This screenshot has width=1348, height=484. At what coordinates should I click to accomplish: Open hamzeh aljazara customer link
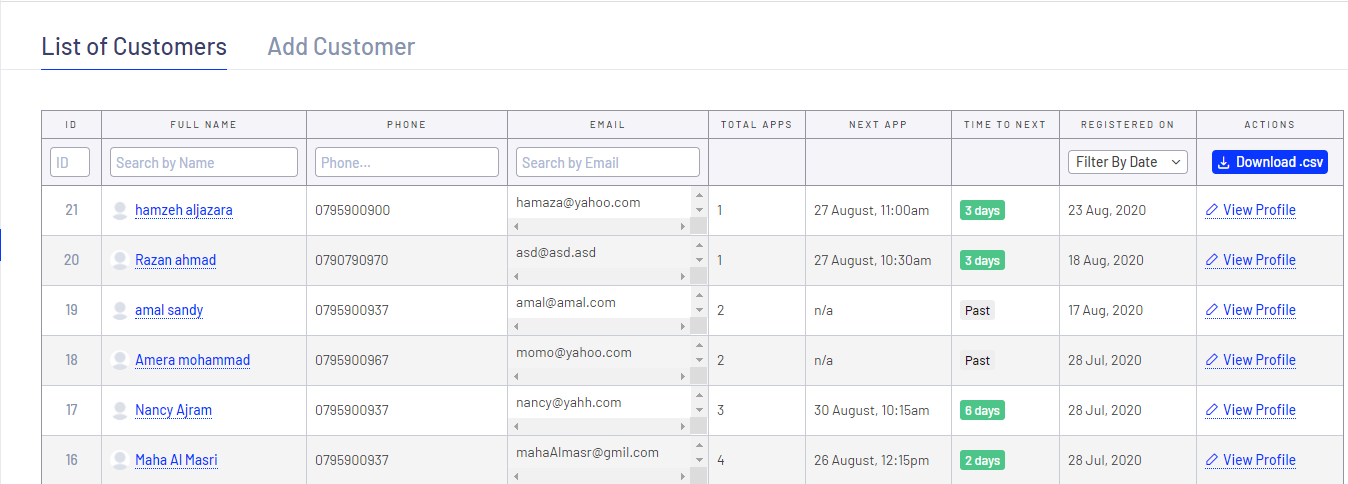pyautogui.click(x=184, y=210)
